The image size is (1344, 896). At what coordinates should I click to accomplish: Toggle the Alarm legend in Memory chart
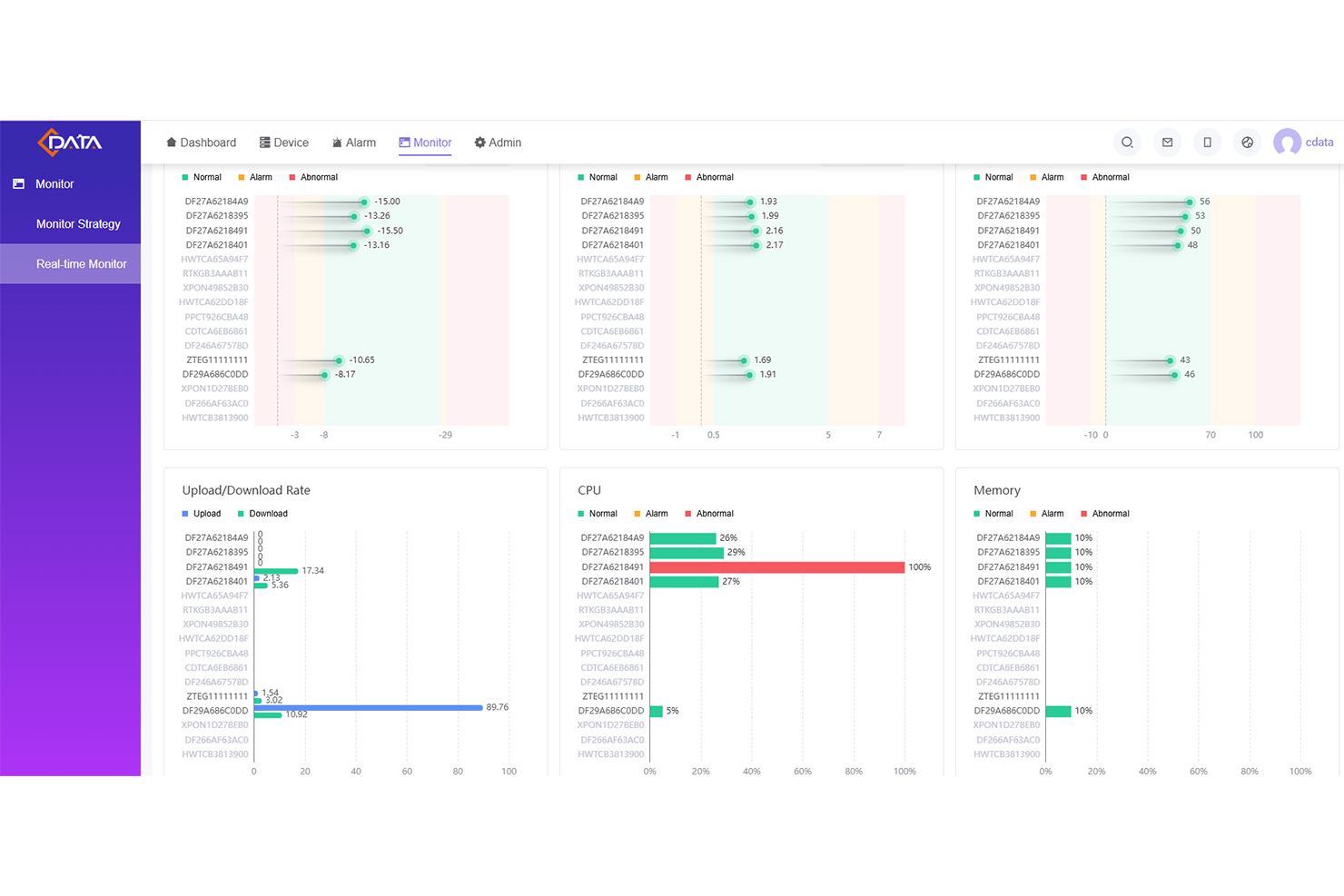(x=1047, y=514)
